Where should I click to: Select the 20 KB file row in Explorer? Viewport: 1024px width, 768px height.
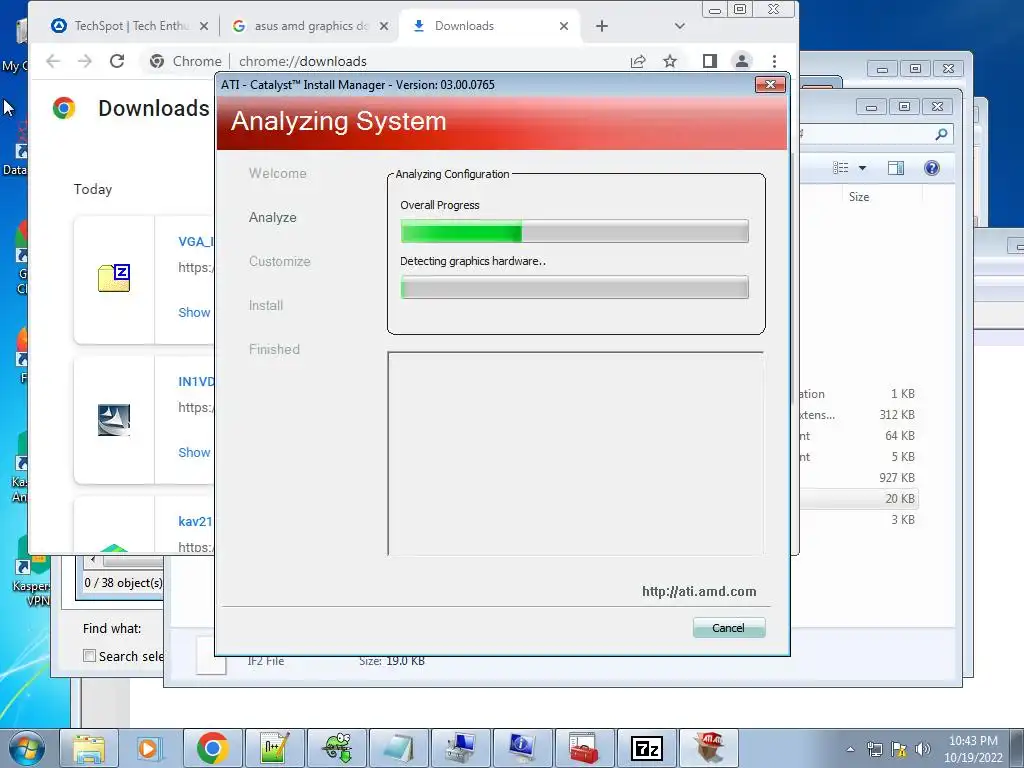(x=858, y=498)
